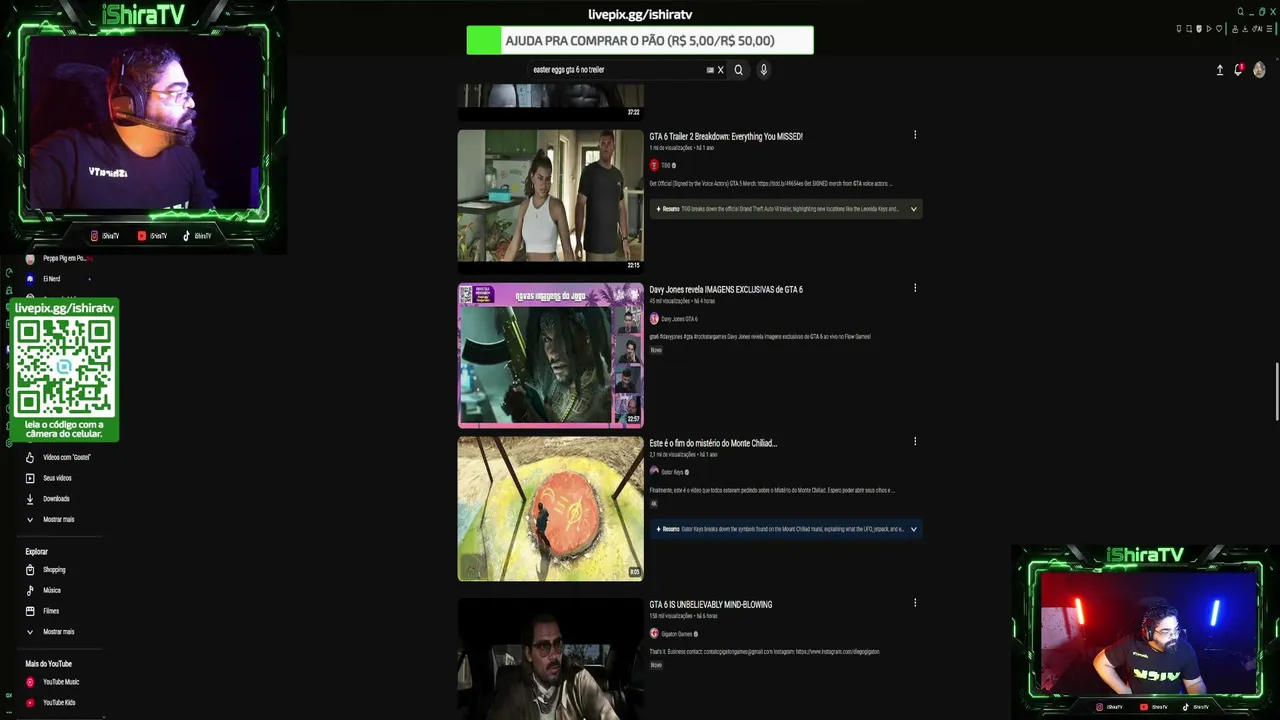Open the upload/create icon in YouTube header
Screen dimensions: 1280x720
tap(1219, 70)
